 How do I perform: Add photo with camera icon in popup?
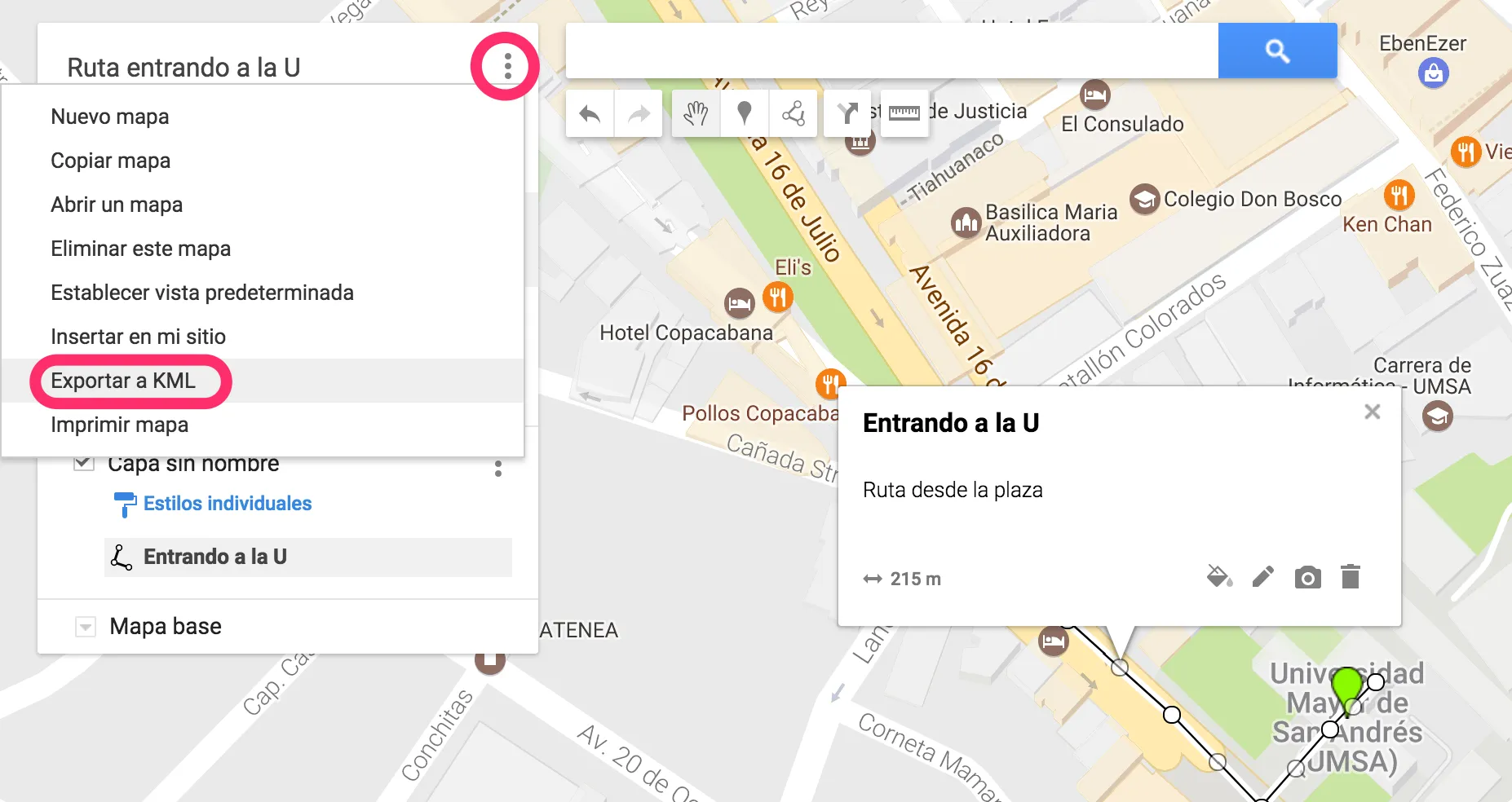click(1307, 577)
